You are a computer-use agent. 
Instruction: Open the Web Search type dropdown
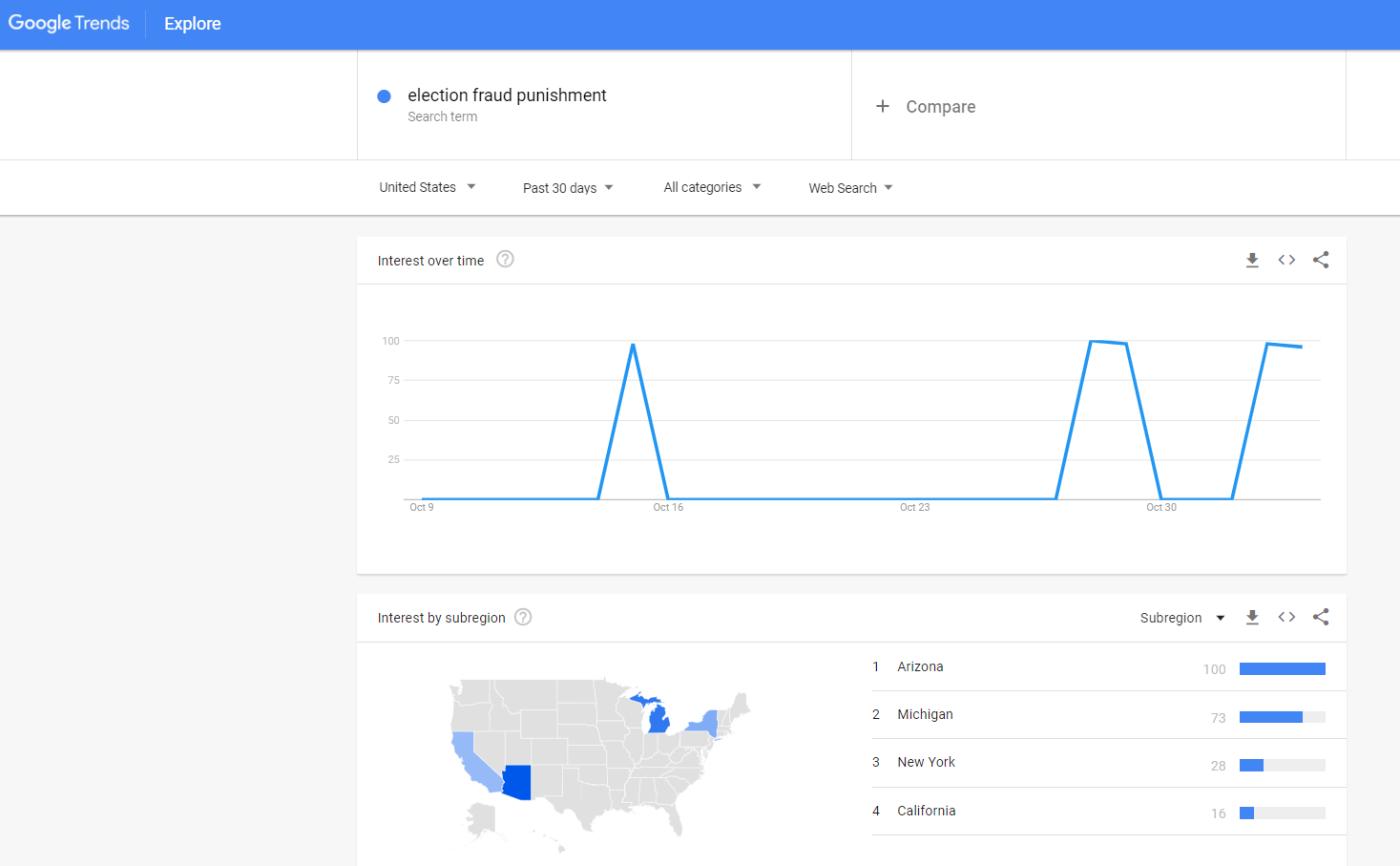(x=850, y=188)
